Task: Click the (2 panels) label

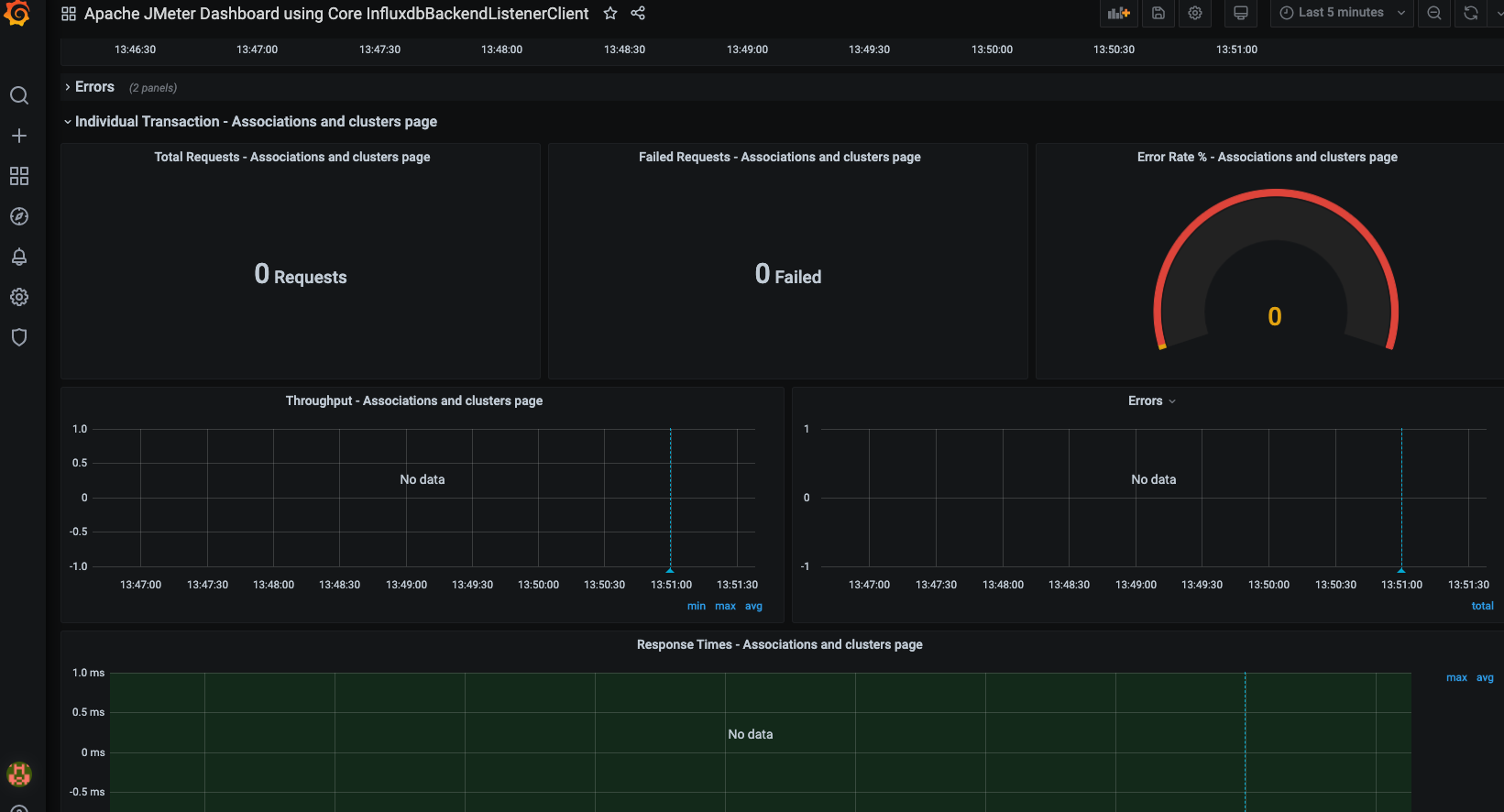Action: pos(153,88)
